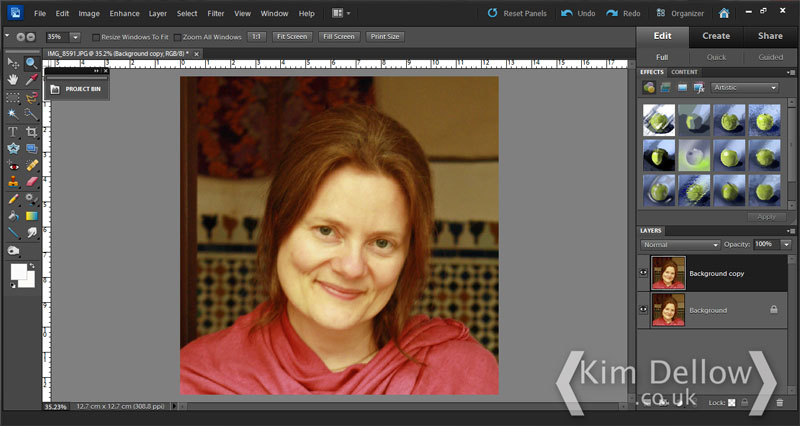Expand the Project Bin panel arrows
Screen dimensions: 800x426
coord(96,71)
